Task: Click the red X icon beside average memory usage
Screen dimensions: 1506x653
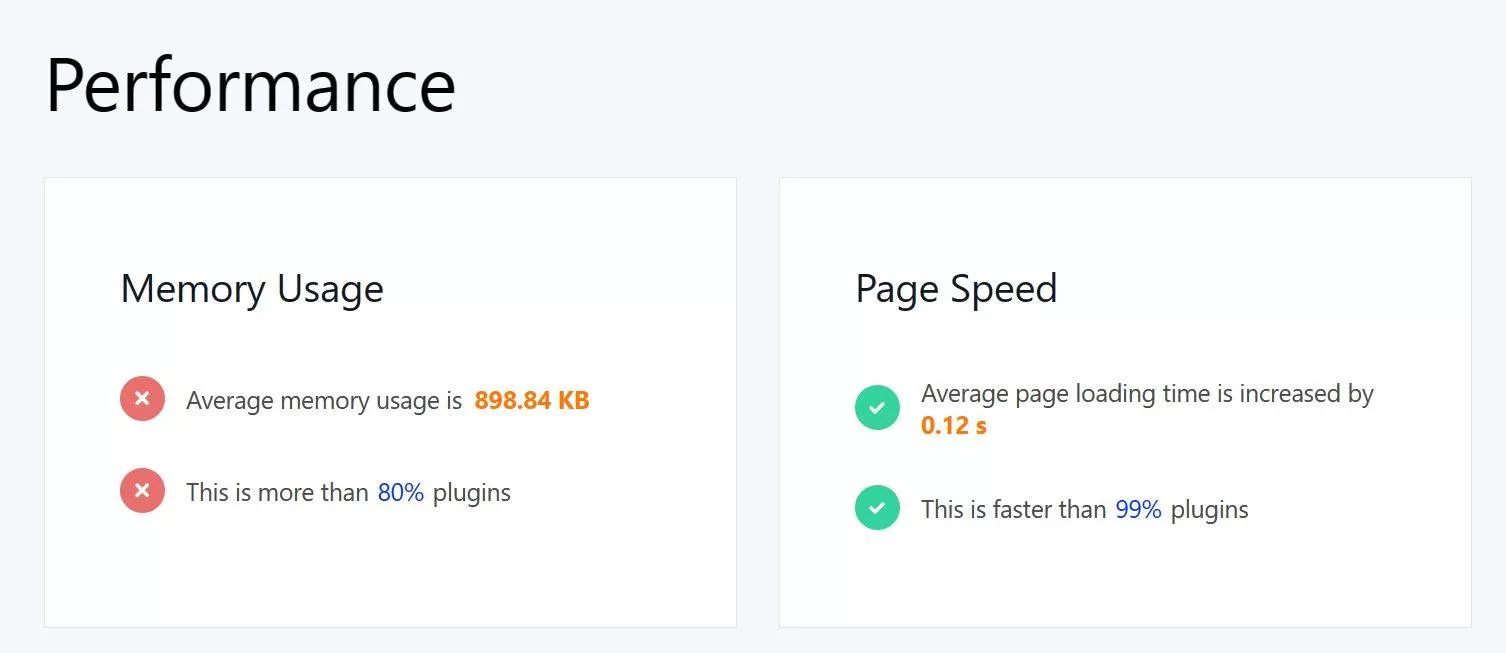Action: click(142, 400)
